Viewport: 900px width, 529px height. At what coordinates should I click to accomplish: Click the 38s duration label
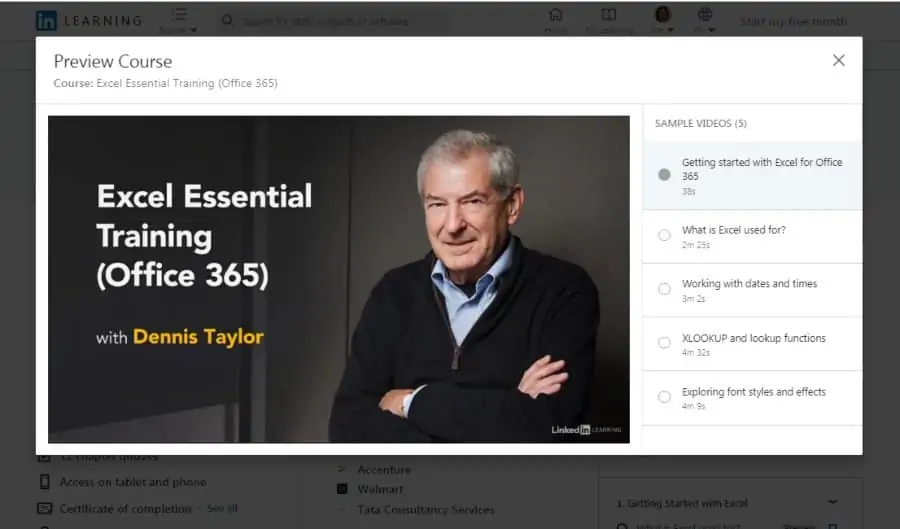click(688, 192)
